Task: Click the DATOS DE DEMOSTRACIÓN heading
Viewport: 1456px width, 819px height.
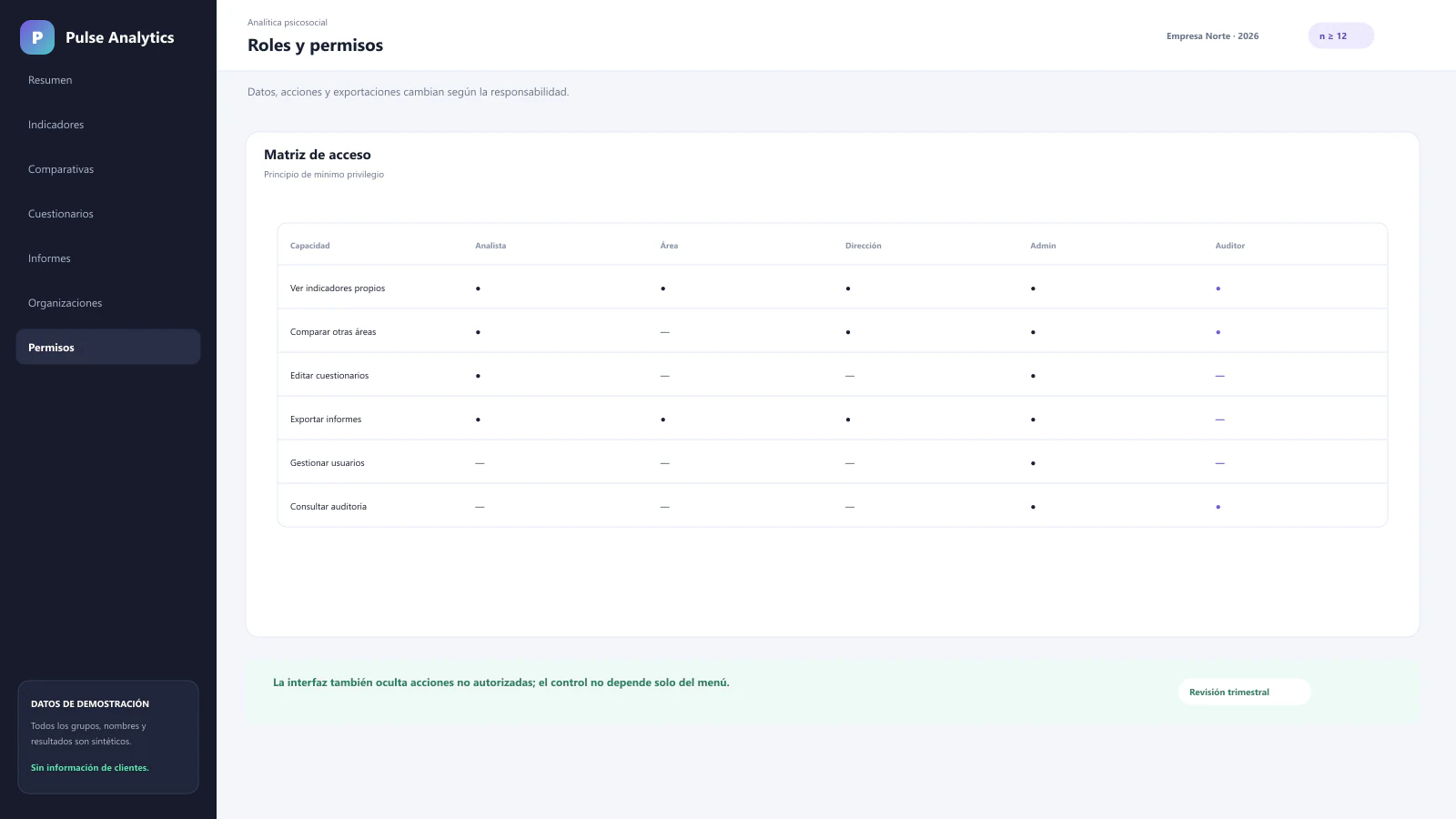Action: point(90,704)
